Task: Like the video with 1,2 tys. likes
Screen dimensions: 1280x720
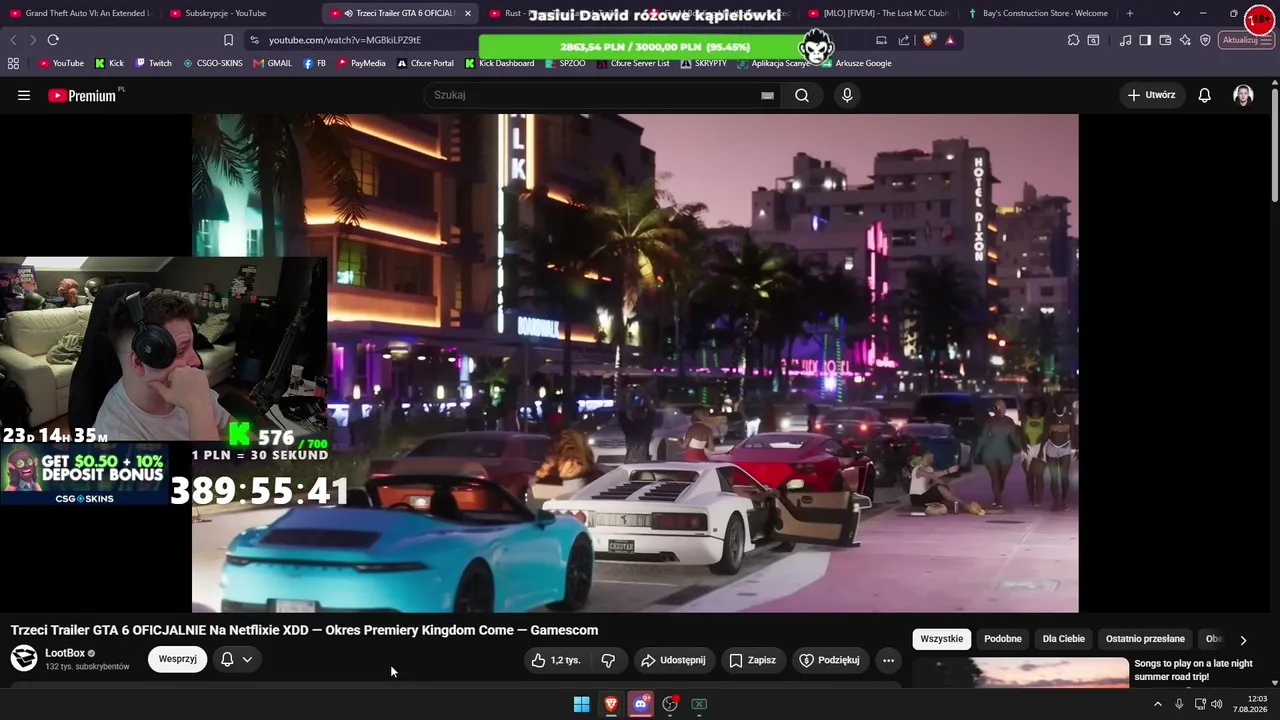Action: pos(556,660)
